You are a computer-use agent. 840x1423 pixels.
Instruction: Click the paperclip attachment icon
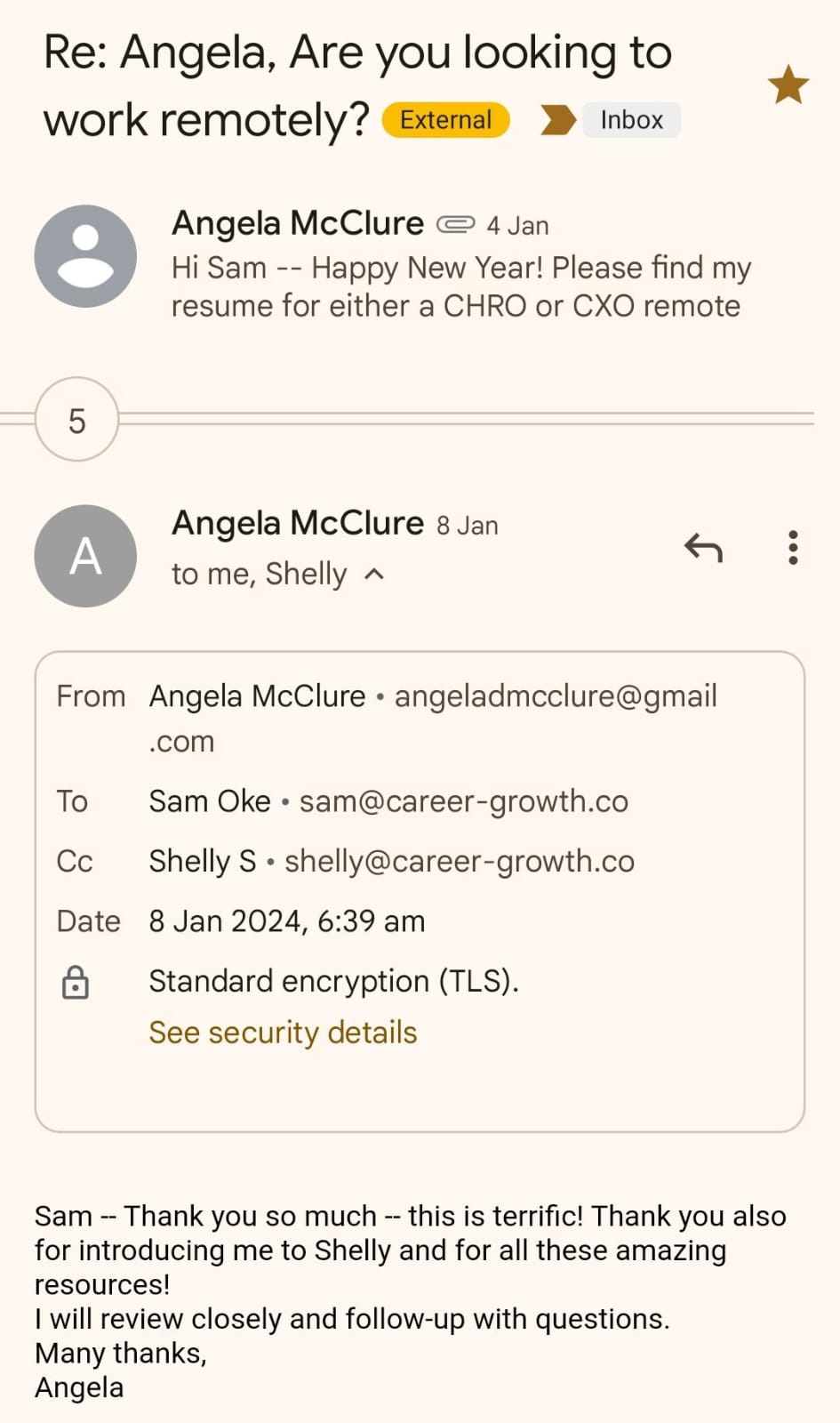tap(455, 225)
